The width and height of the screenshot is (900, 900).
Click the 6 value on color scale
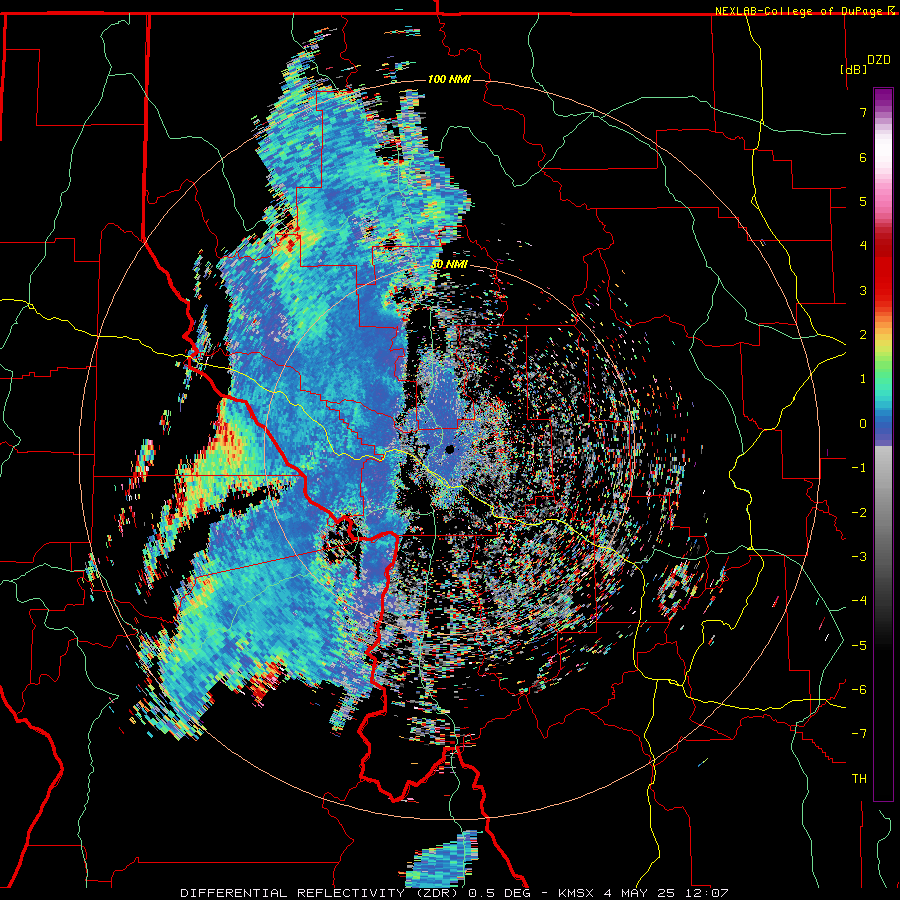click(x=863, y=157)
